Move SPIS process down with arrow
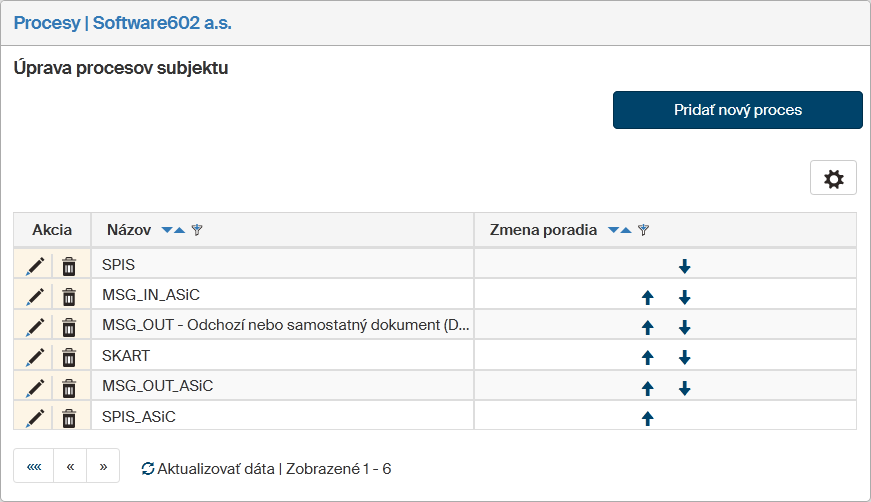This screenshot has width=871, height=502. coord(685,266)
